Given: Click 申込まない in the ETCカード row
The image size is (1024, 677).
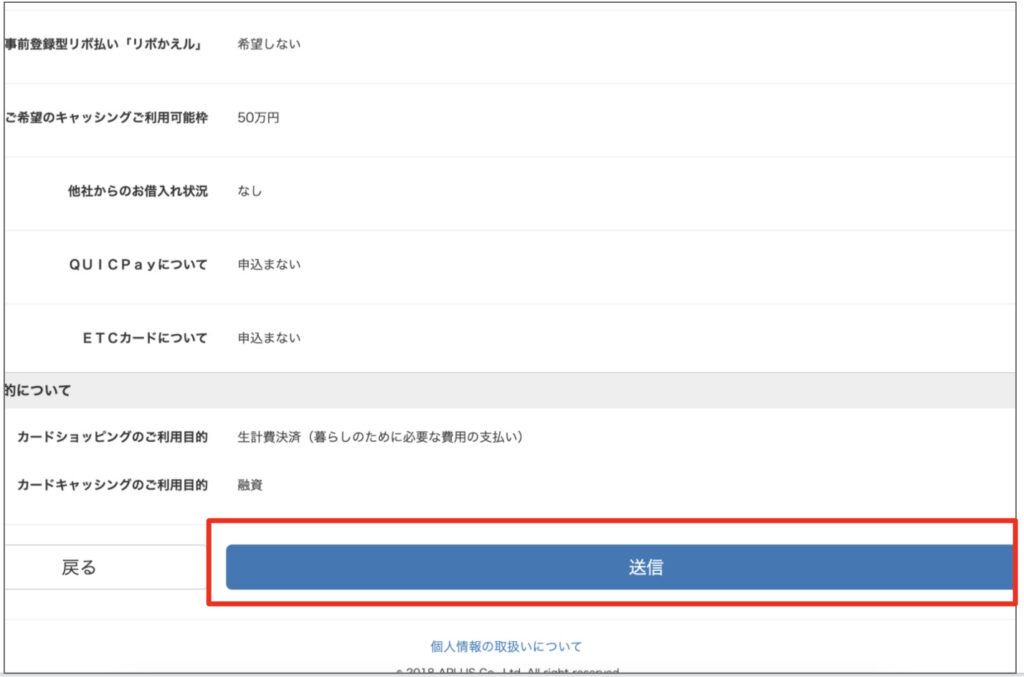Looking at the screenshot, I should coord(269,338).
